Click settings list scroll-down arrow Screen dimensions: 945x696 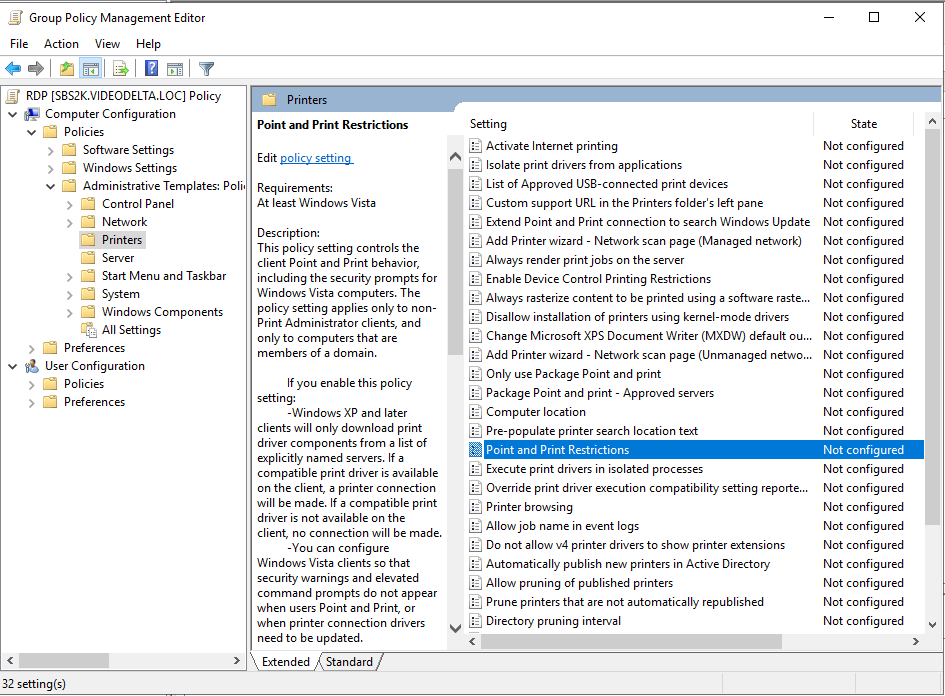(x=932, y=625)
